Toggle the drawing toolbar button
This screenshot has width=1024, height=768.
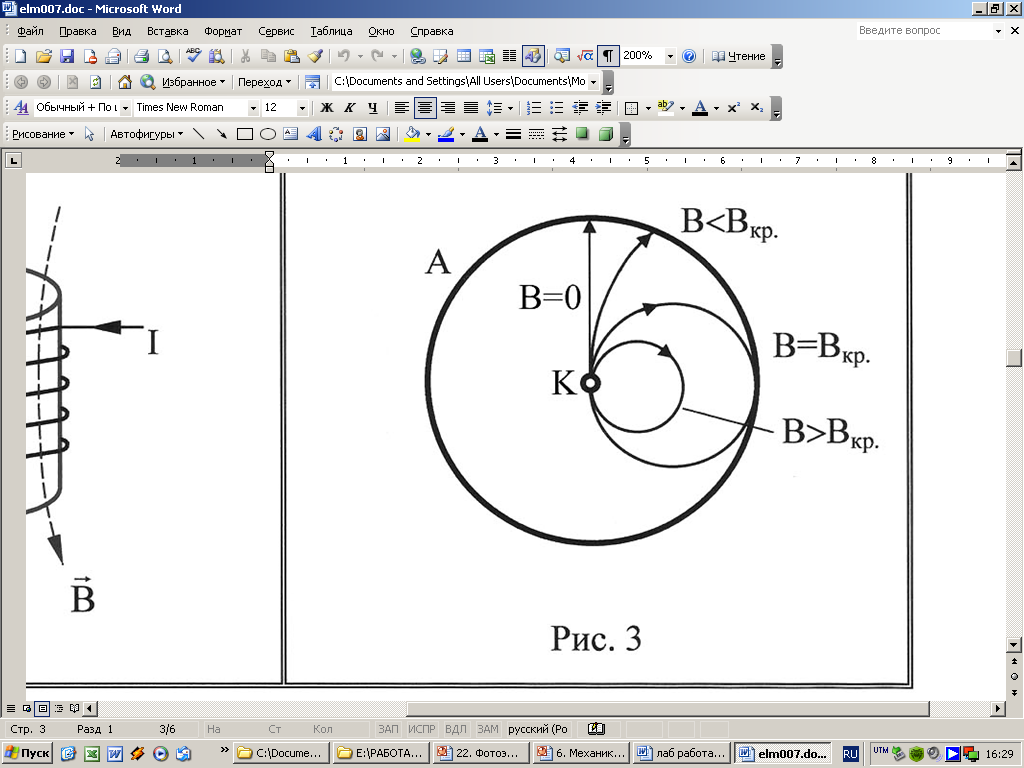tap(533, 56)
